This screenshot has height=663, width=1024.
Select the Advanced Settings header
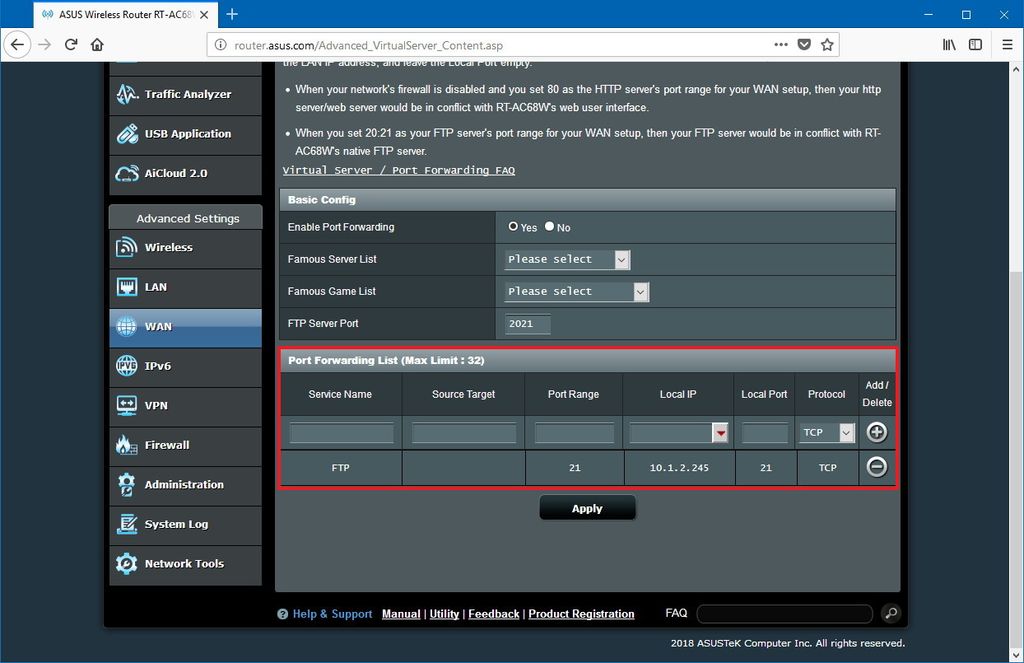coord(185,218)
